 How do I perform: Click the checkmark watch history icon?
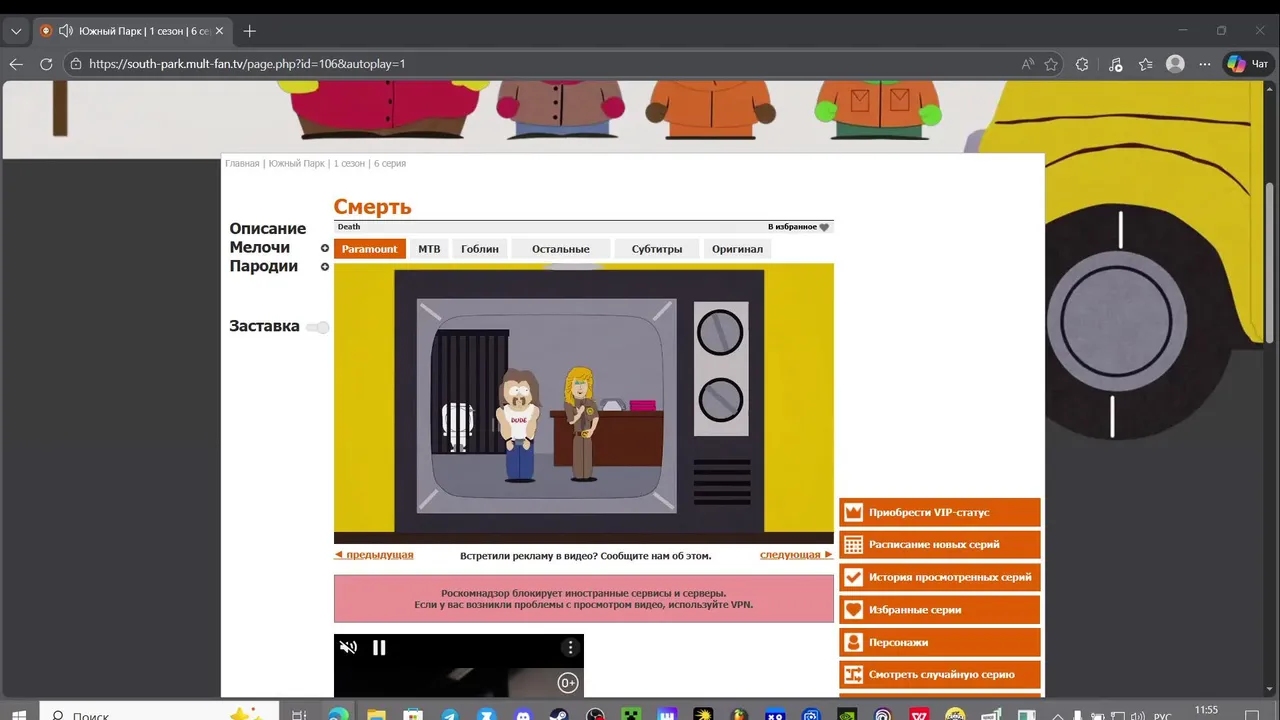pyautogui.click(x=853, y=577)
